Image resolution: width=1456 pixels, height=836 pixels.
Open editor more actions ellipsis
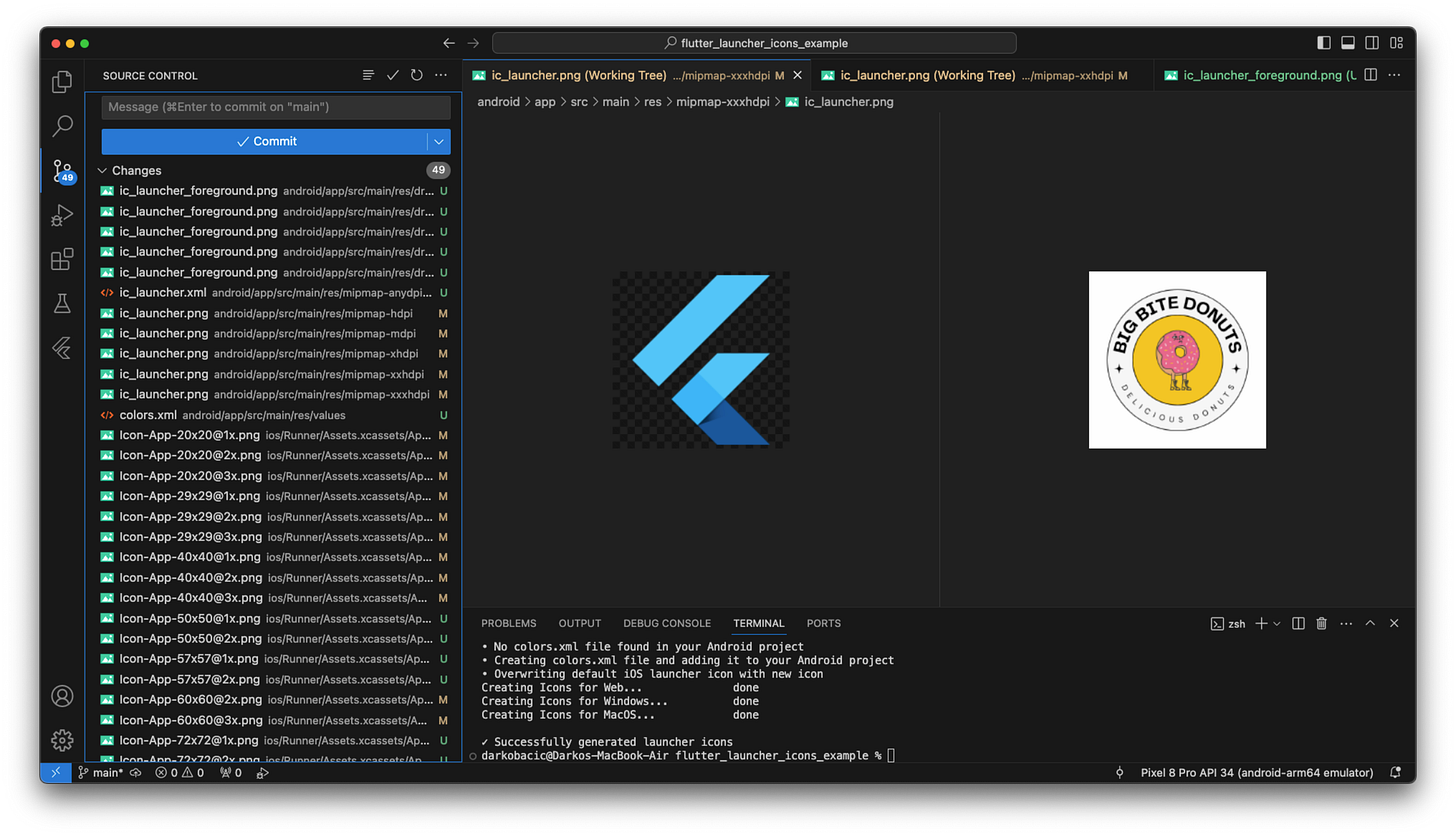pyautogui.click(x=1395, y=75)
